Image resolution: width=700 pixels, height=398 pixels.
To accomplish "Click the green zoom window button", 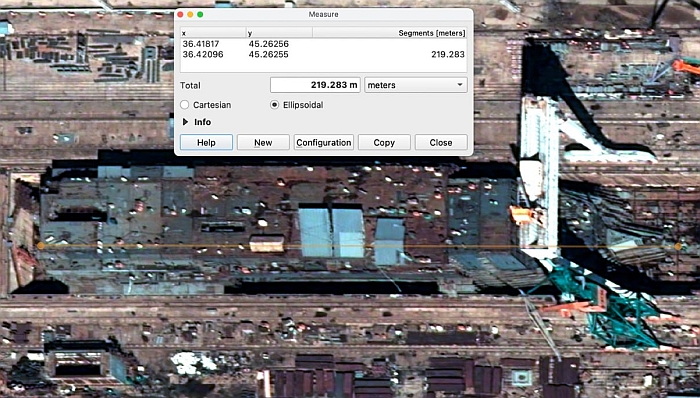I will coord(200,14).
